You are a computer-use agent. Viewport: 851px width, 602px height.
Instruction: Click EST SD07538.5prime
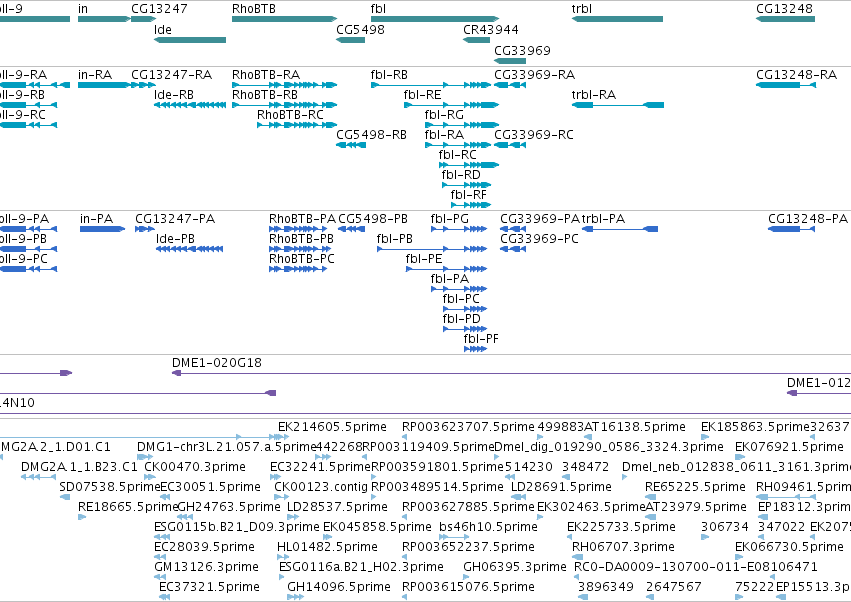coord(110,487)
